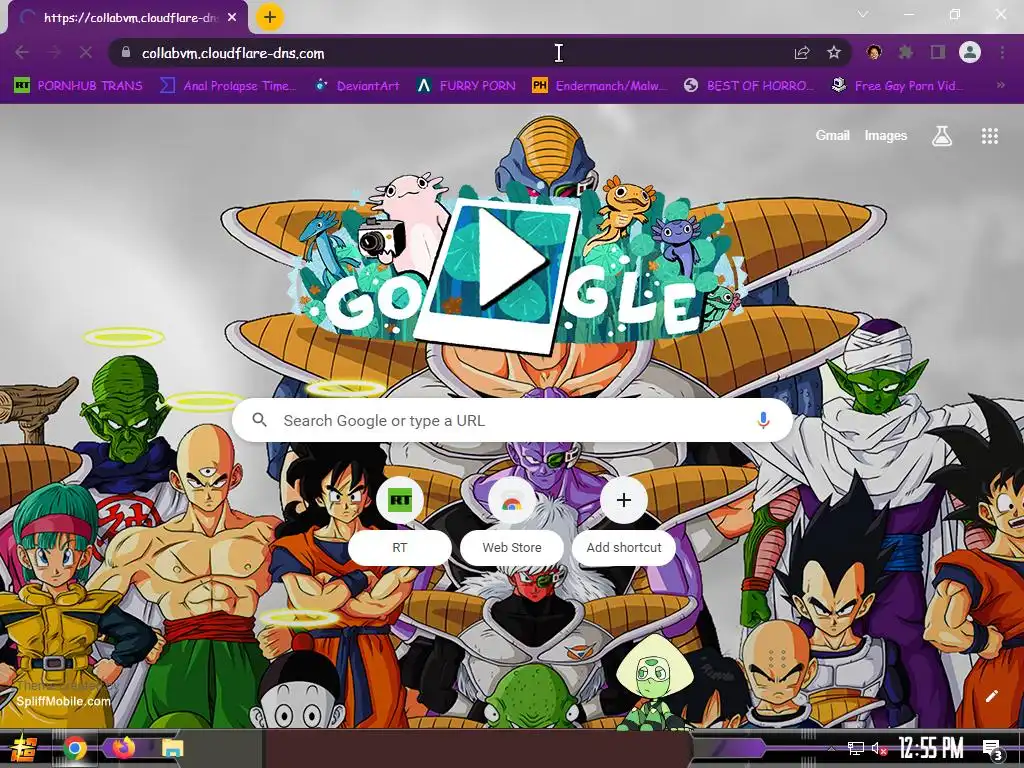Open the DeviantArt bookmark

point(357,86)
